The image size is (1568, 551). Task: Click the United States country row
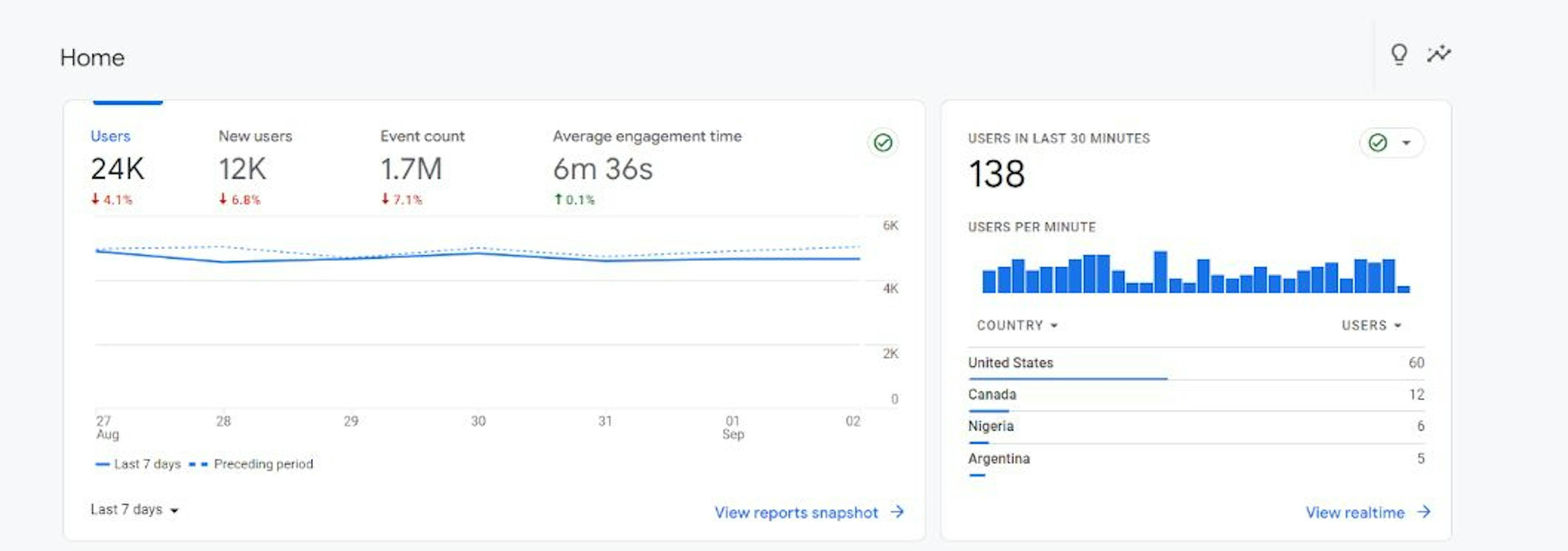click(1196, 364)
